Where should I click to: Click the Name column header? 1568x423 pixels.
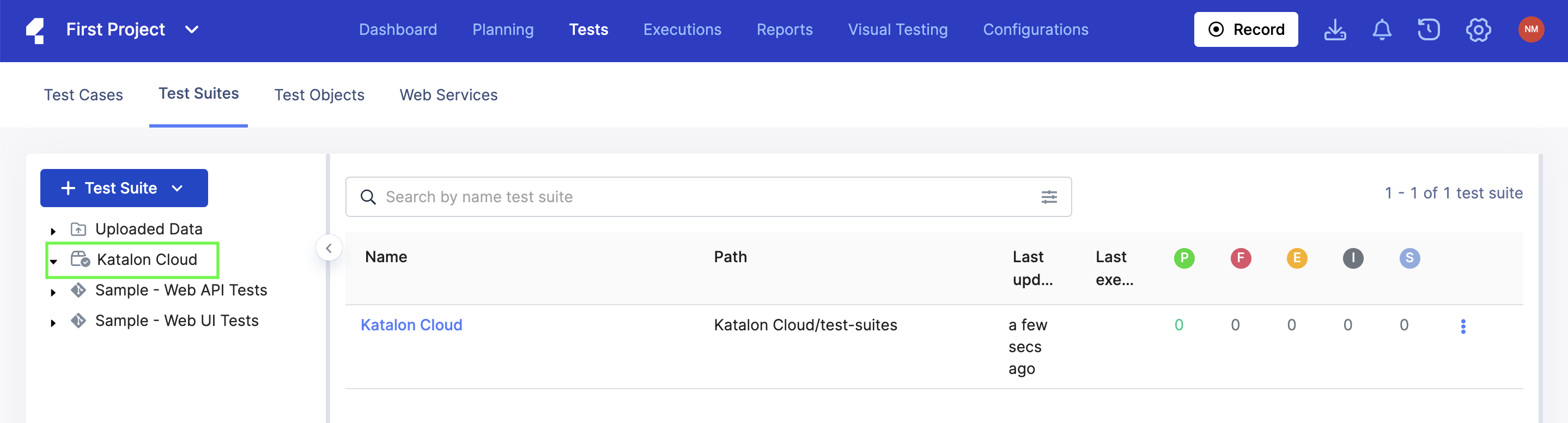(x=386, y=257)
